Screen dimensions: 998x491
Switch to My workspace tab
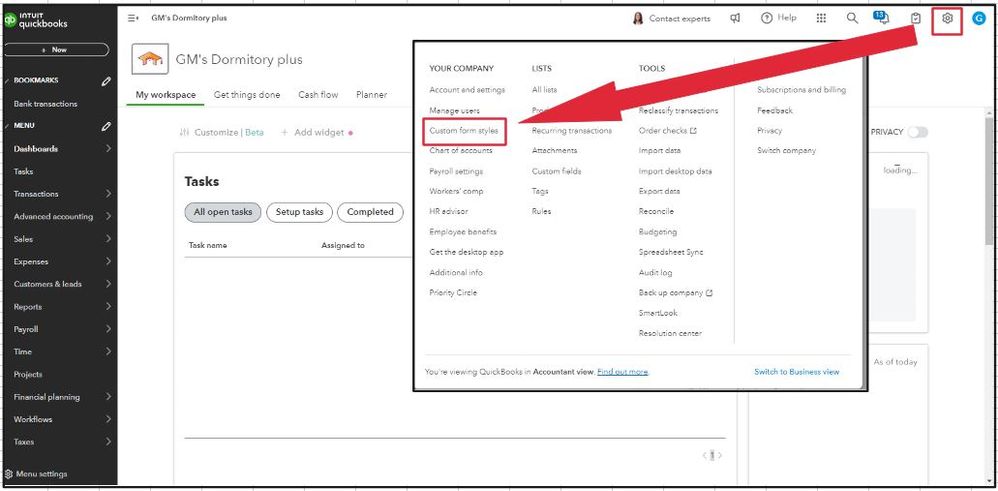[x=165, y=95]
